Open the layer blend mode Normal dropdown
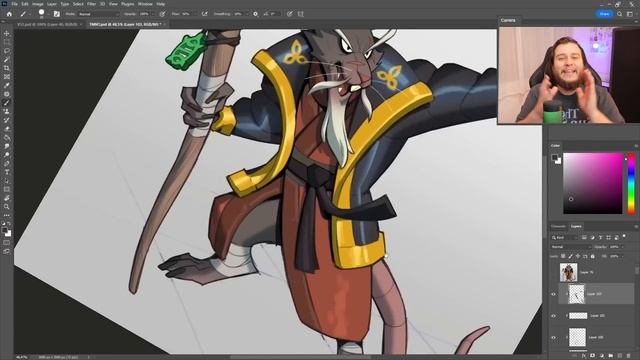 570,247
